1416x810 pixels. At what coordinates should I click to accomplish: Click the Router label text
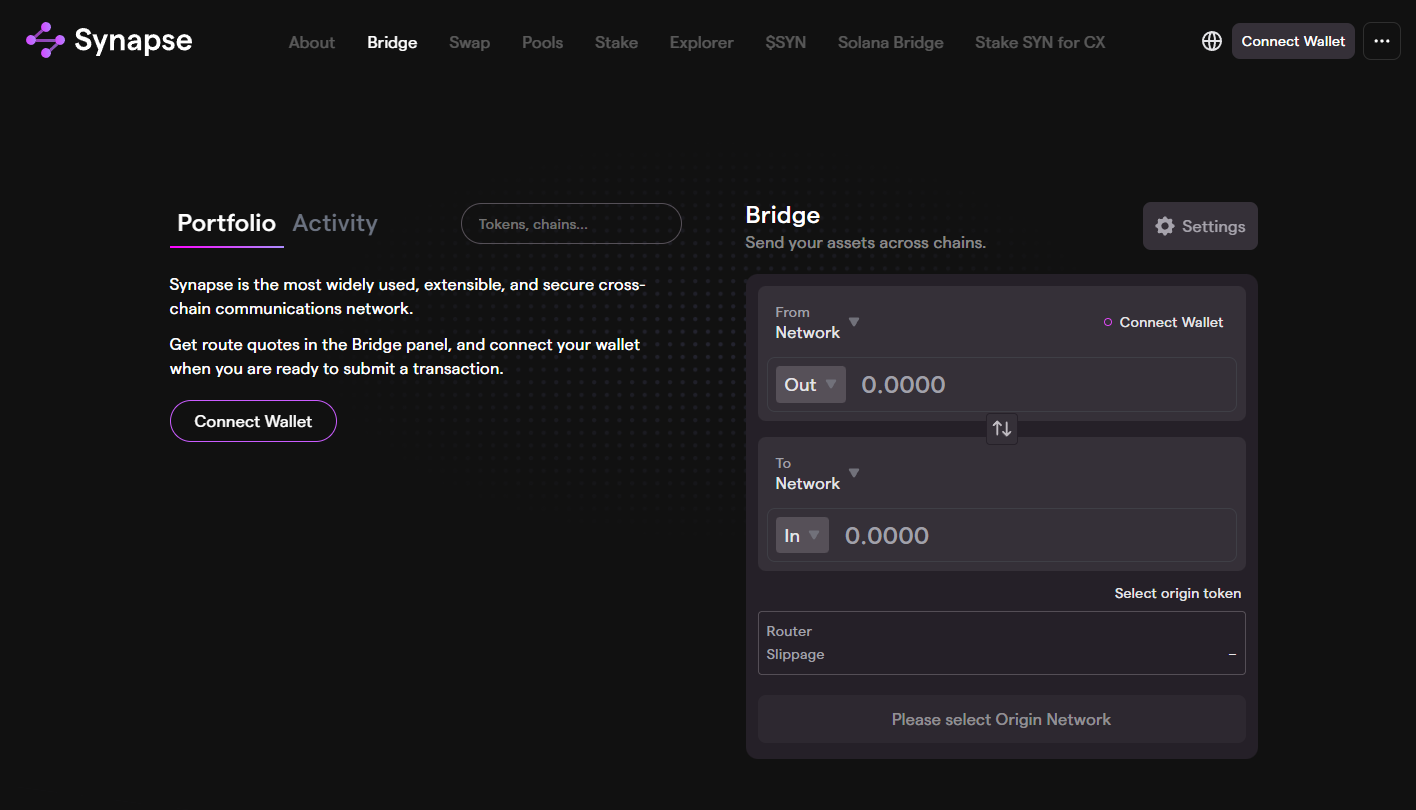pyautogui.click(x=789, y=631)
